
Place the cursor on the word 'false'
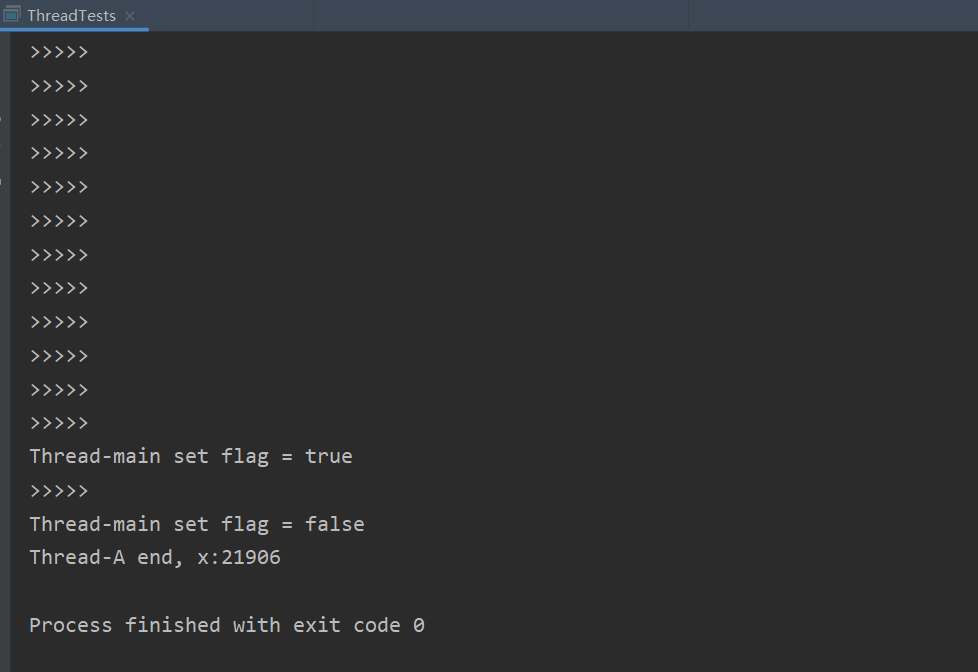[x=335, y=524]
